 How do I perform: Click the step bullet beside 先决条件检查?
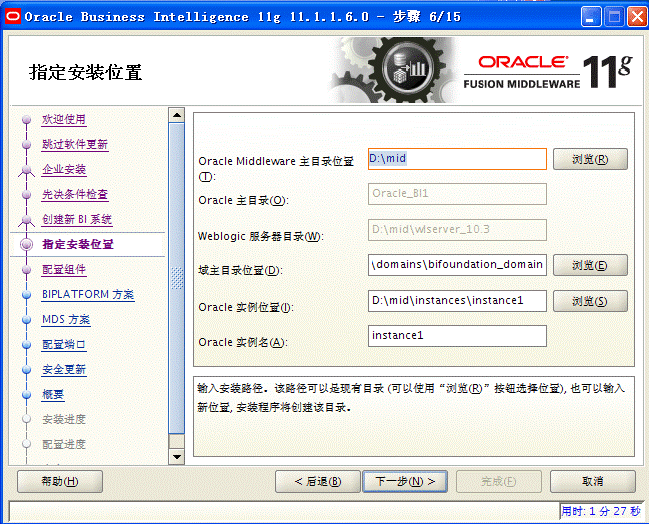[x=26, y=195]
